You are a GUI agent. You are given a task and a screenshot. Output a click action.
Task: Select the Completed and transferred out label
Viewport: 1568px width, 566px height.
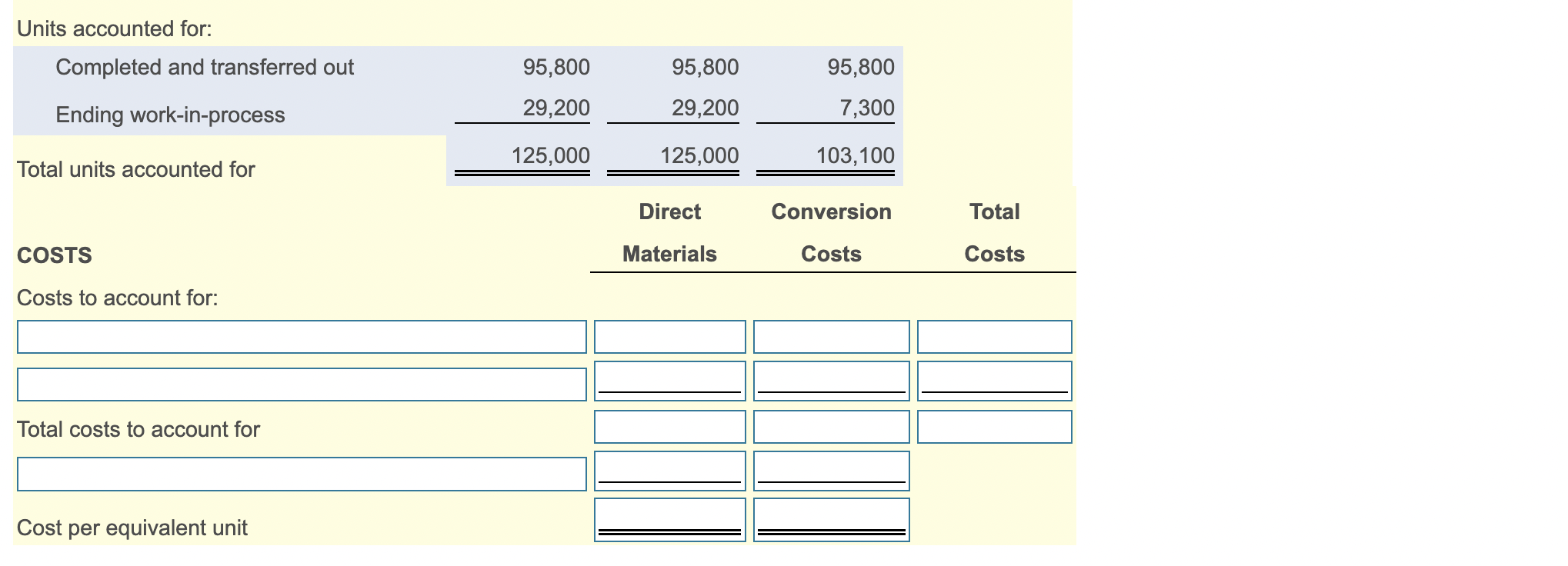(205, 67)
